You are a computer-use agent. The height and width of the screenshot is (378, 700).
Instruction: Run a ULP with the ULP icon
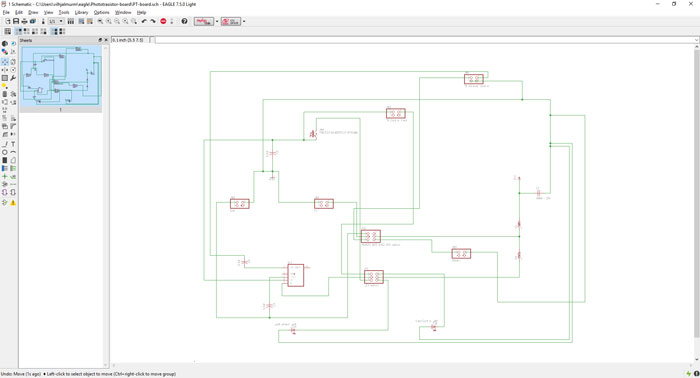pyautogui.click(x=90, y=21)
